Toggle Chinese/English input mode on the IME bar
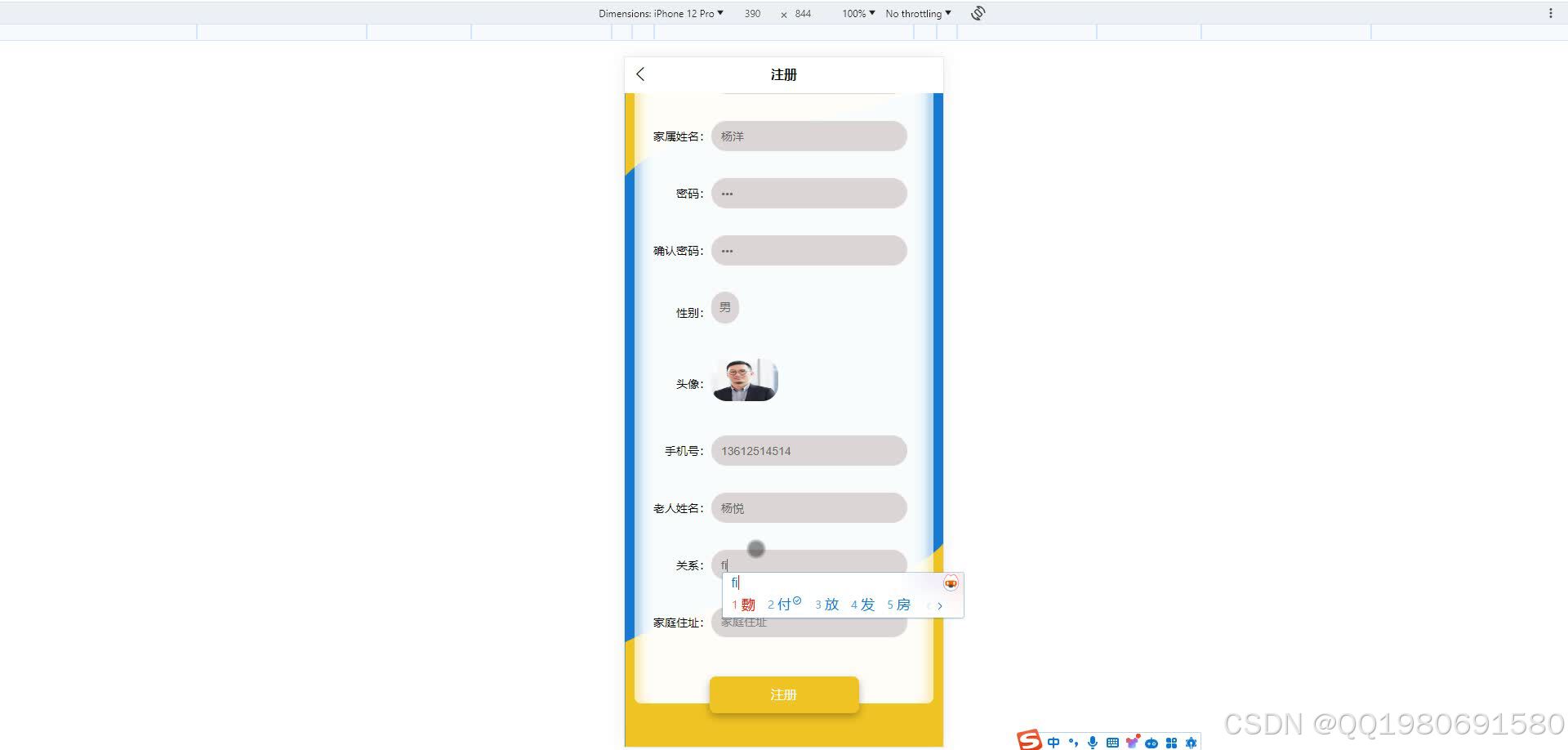 pos(1053,742)
